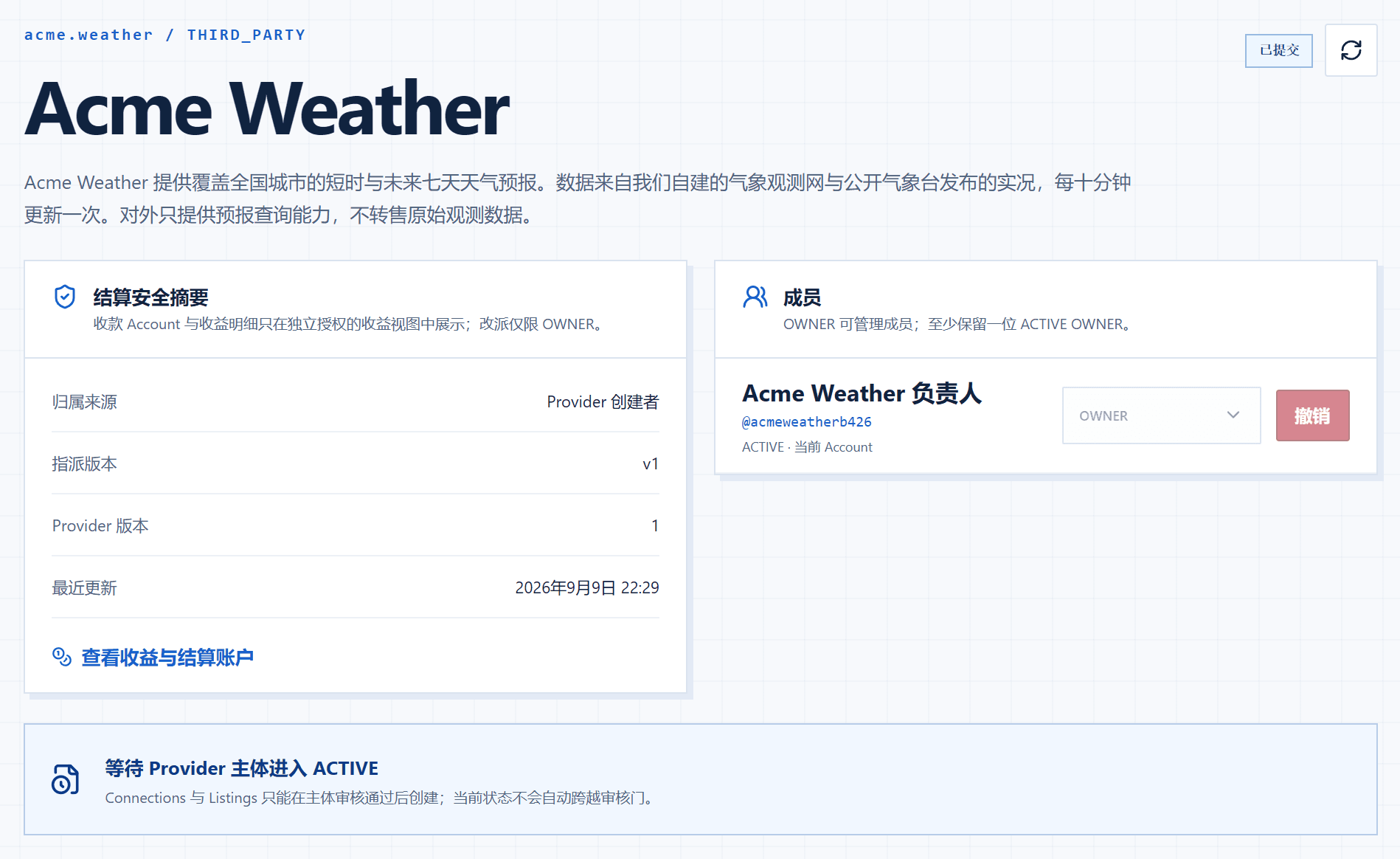This screenshot has height=859, width=1400.
Task: Click the refresh icon button
Action: click(1351, 50)
